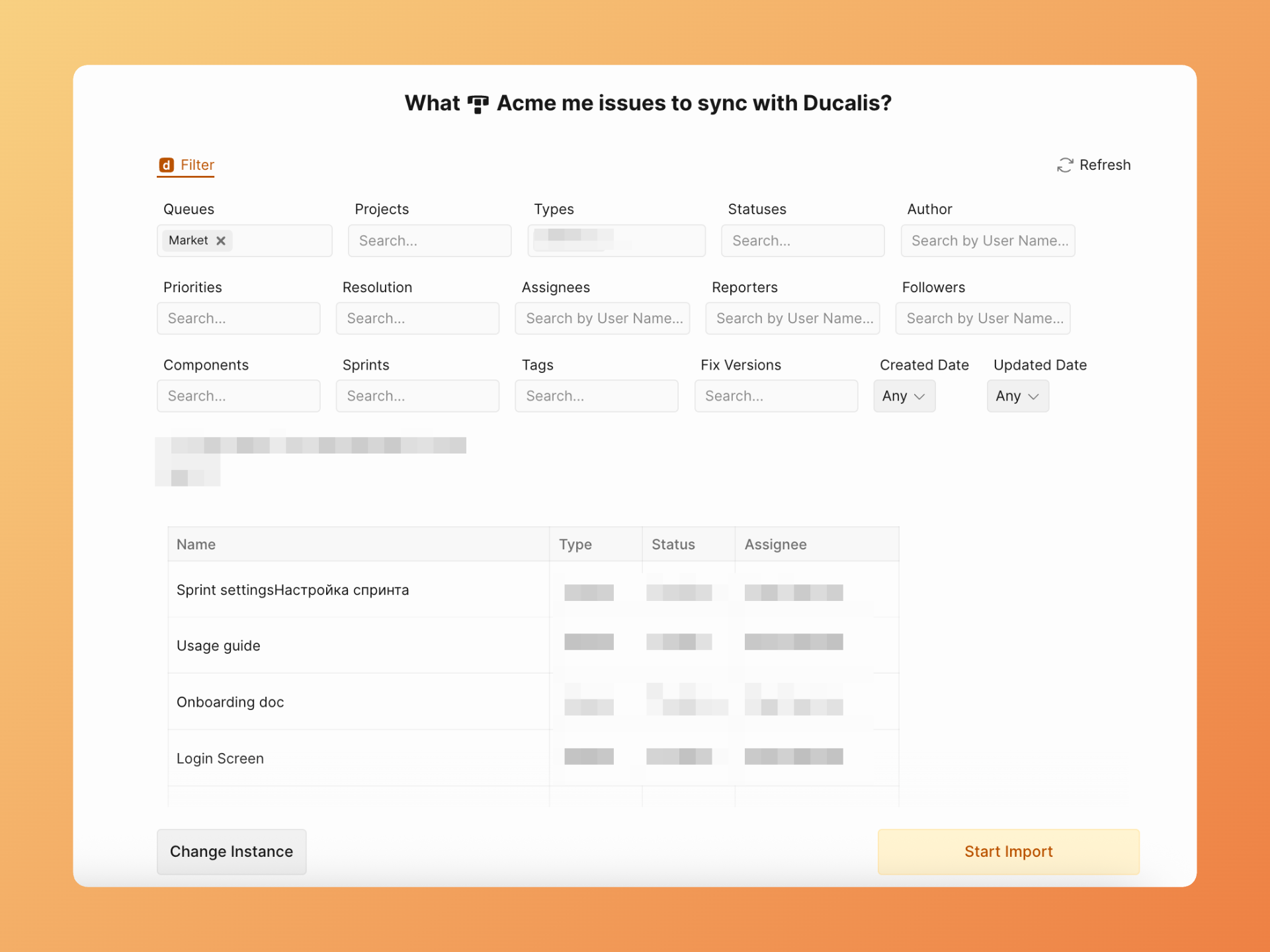Focus the Priorities search box

pyautogui.click(x=238, y=319)
